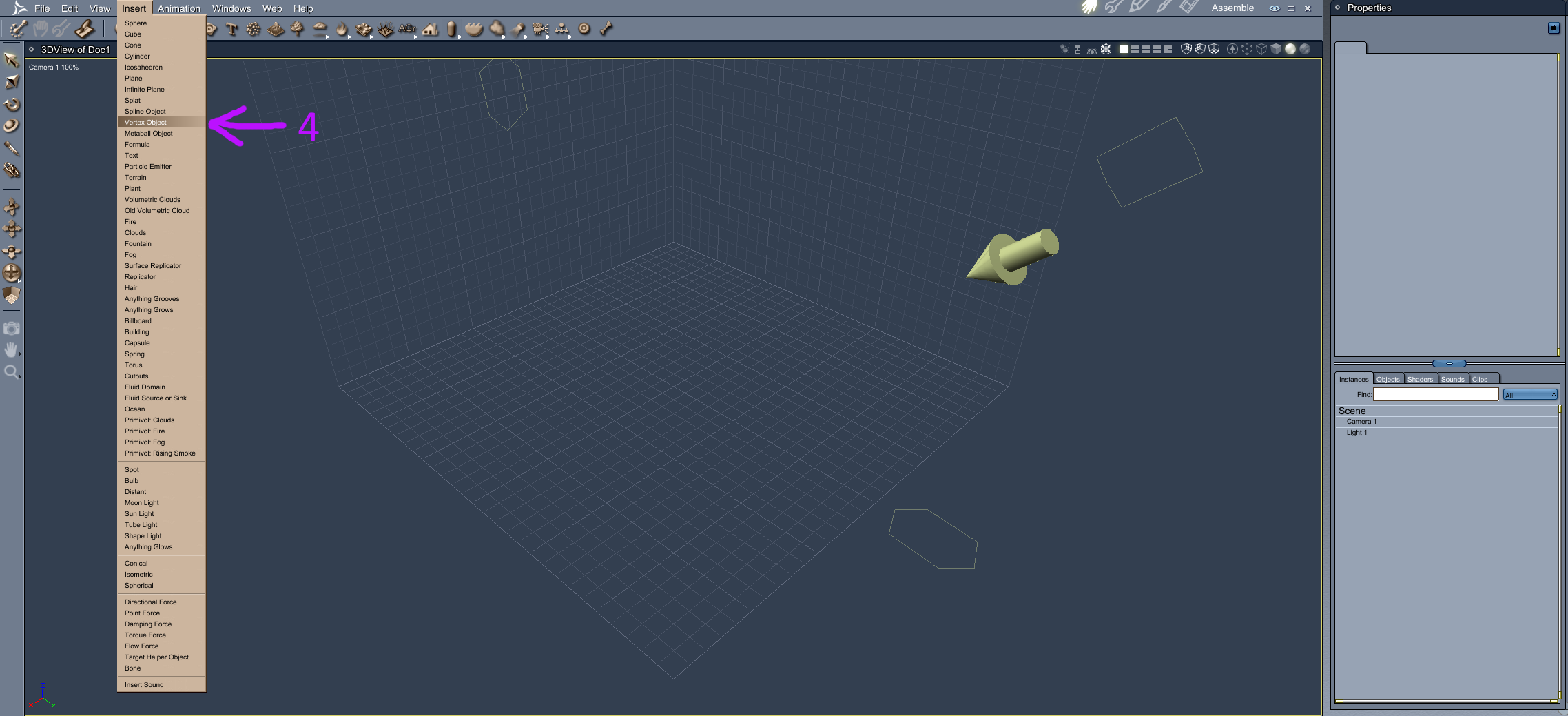The image size is (1568, 716).
Task: Open the Storyboard room pencil icon
Action: [x=1139, y=8]
